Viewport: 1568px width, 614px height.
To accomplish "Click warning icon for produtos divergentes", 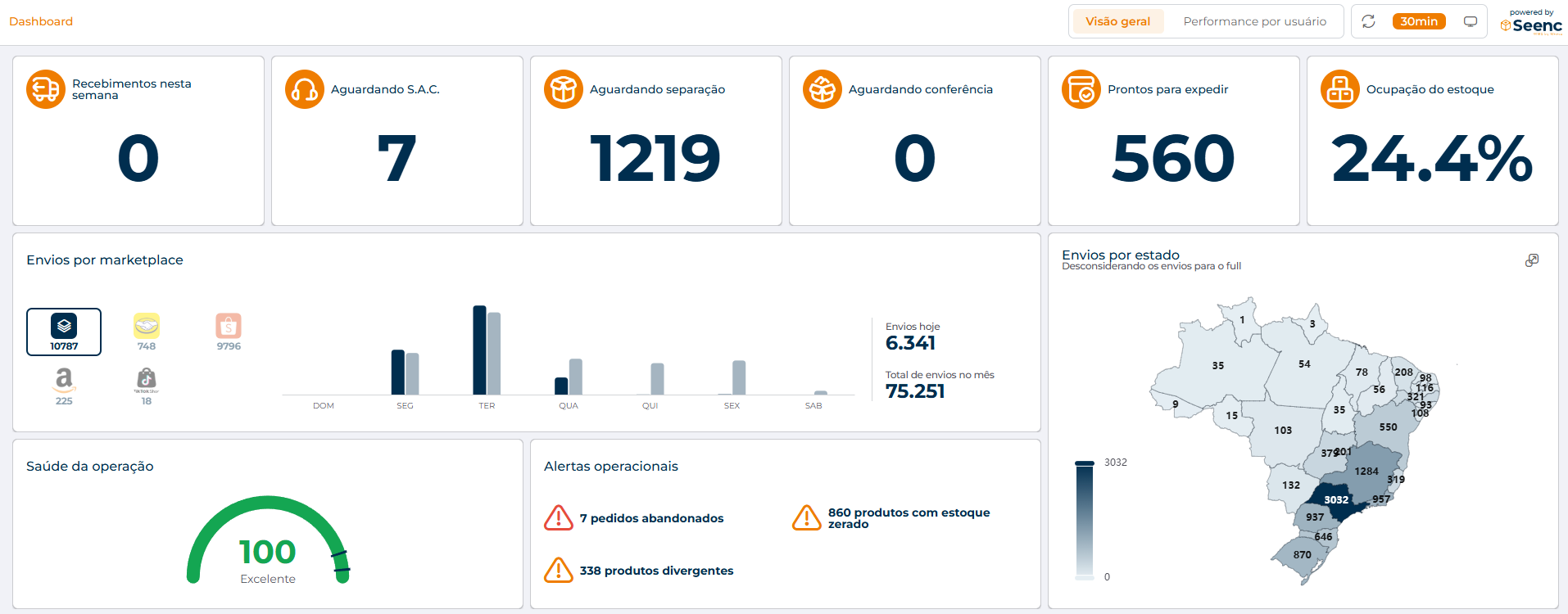I will 559,570.
